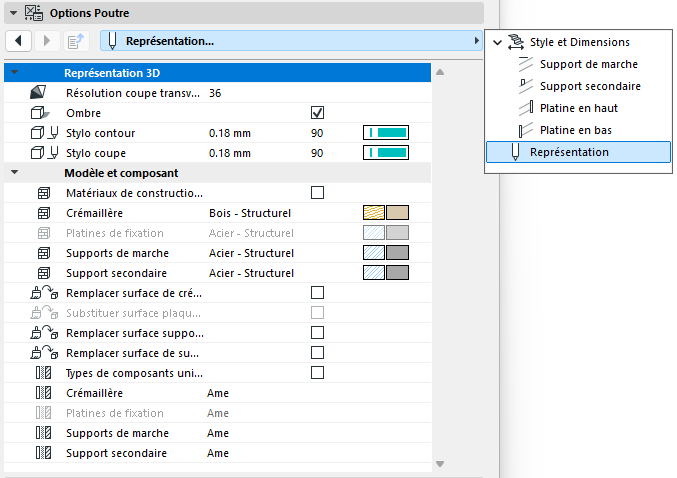Click the scrollbar up arrow
677x478 pixels.
[440, 72]
